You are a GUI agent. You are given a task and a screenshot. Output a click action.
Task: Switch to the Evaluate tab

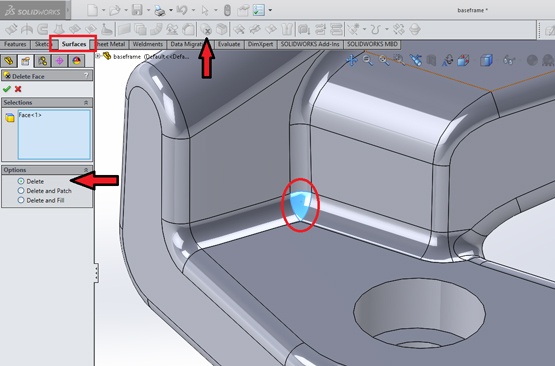[229, 44]
